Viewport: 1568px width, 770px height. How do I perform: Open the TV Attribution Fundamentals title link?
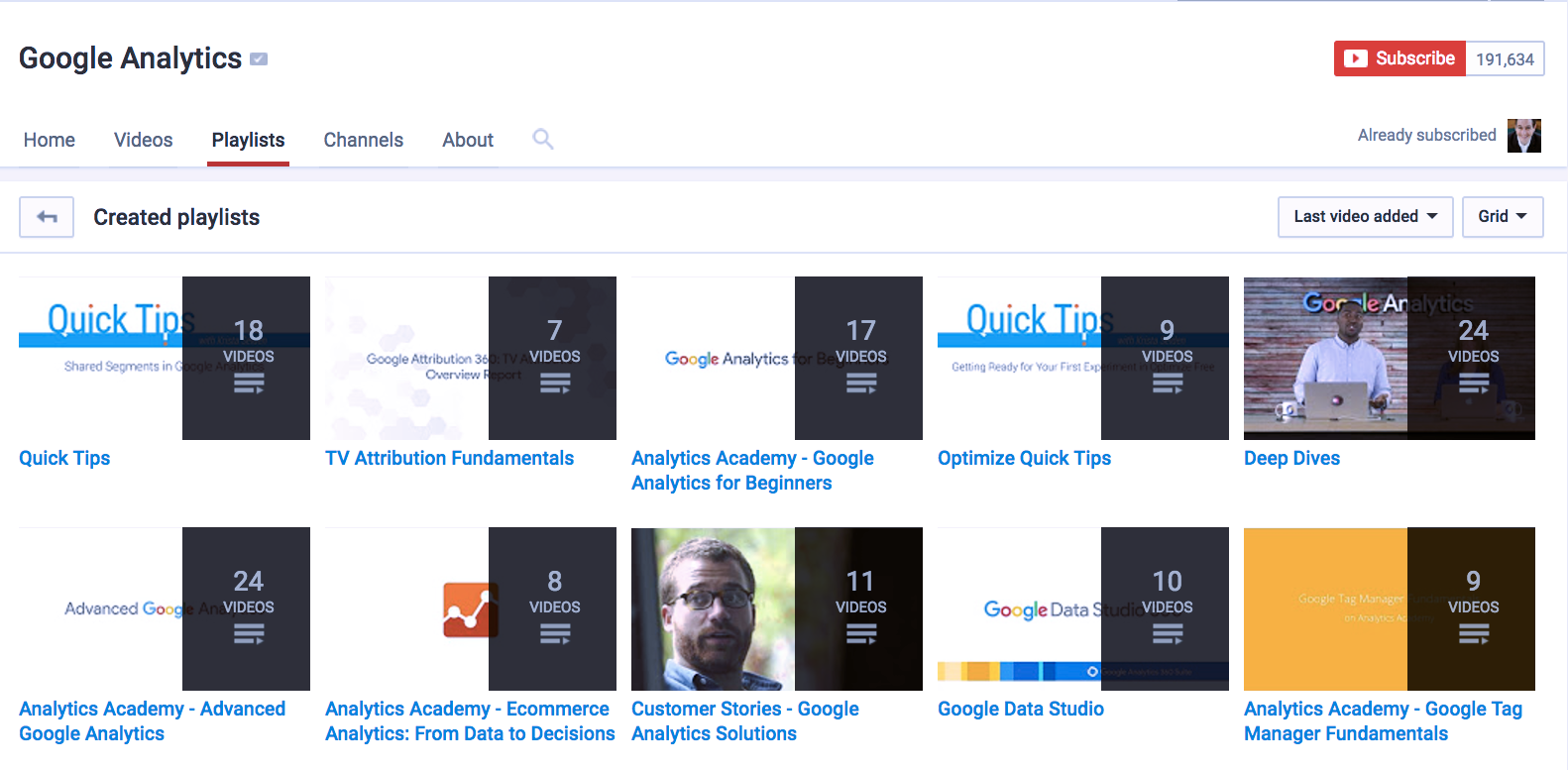point(449,458)
